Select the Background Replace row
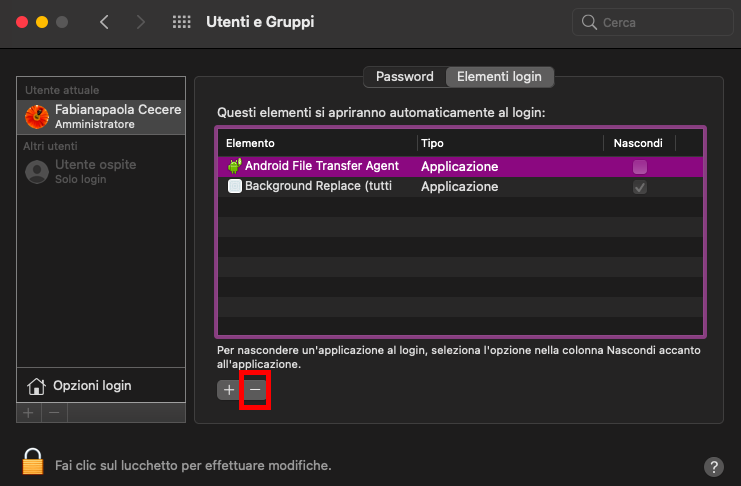The image size is (741, 486). (x=460, y=186)
